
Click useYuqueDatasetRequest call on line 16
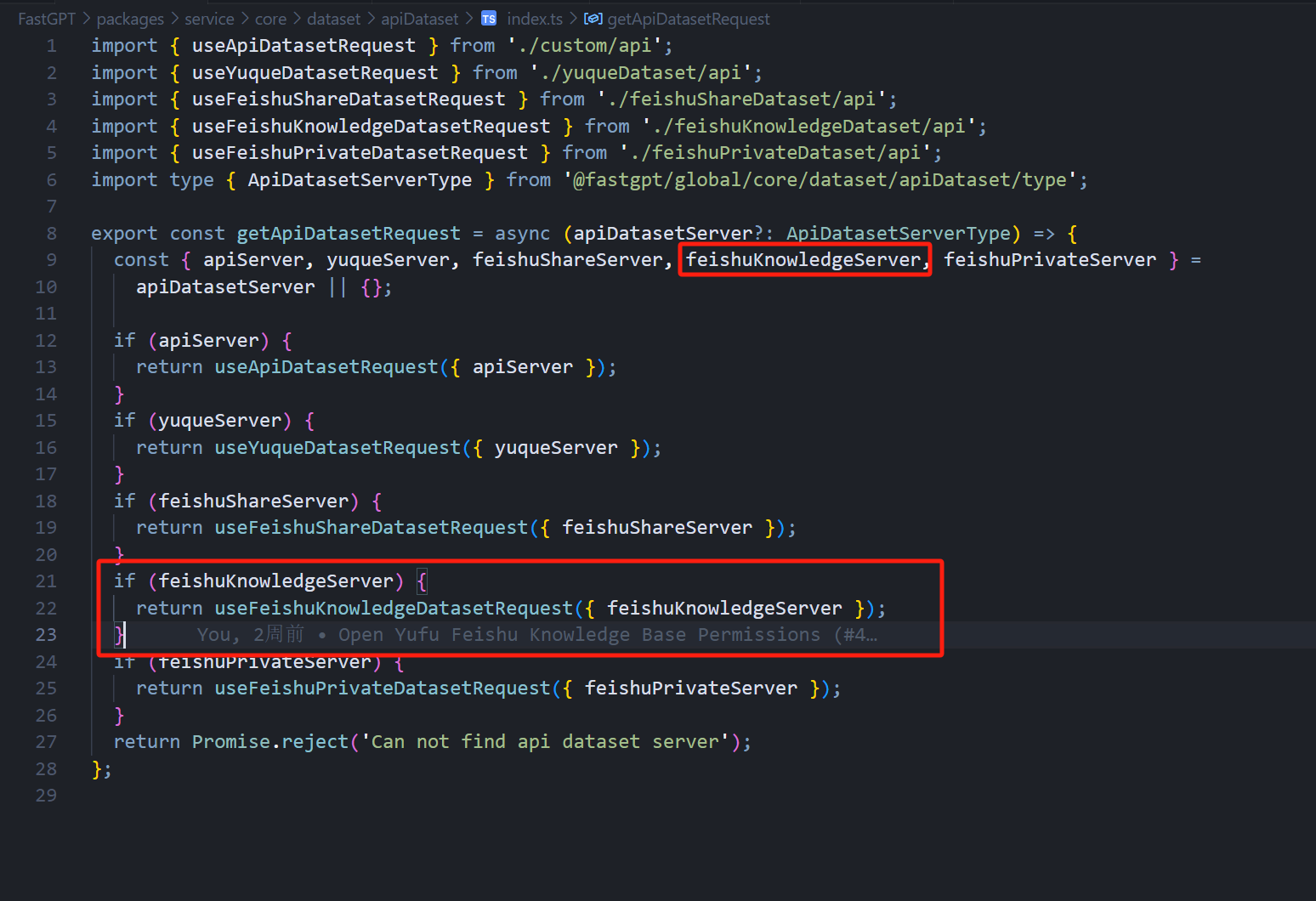(337, 448)
